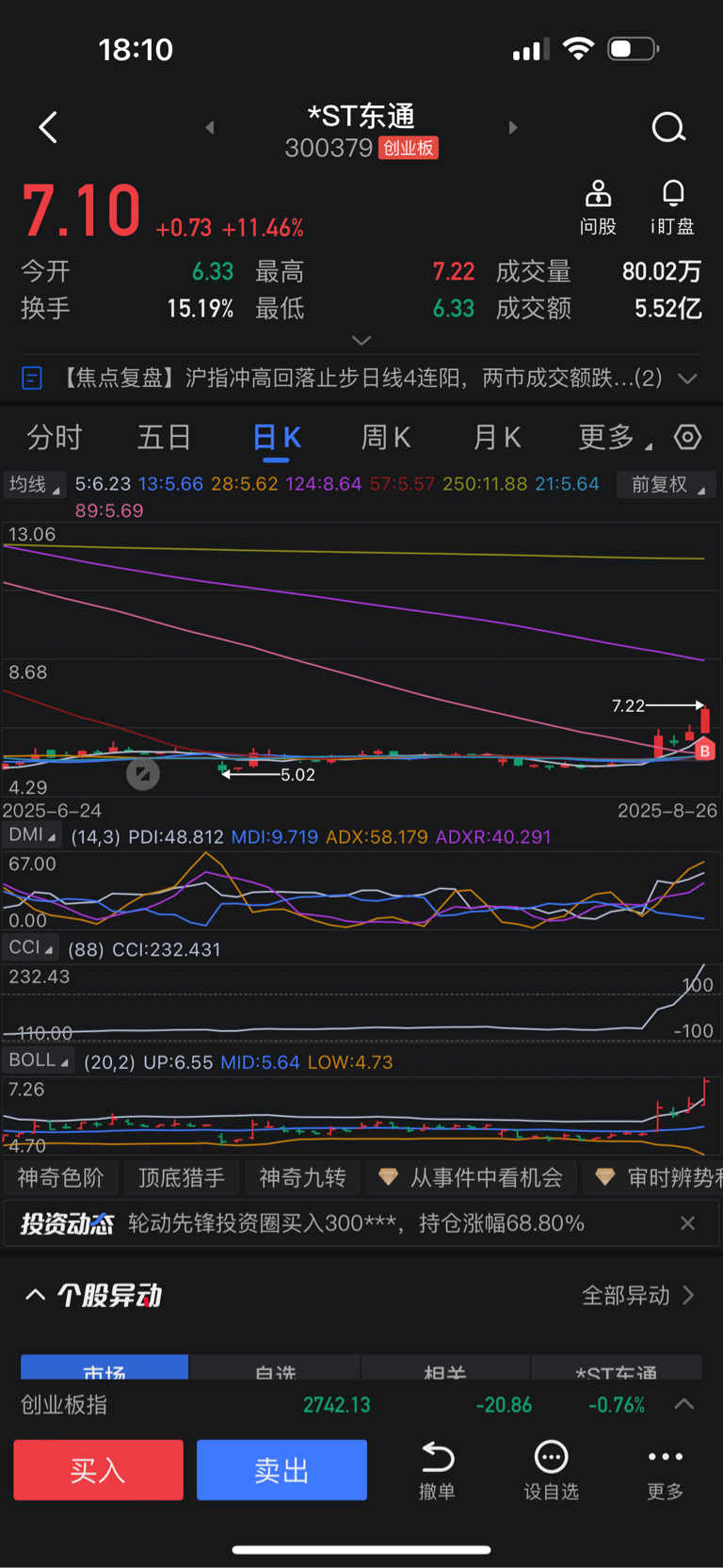Expand quote details chevron below stats
Viewport: 723px width, 1568px height.
361,340
